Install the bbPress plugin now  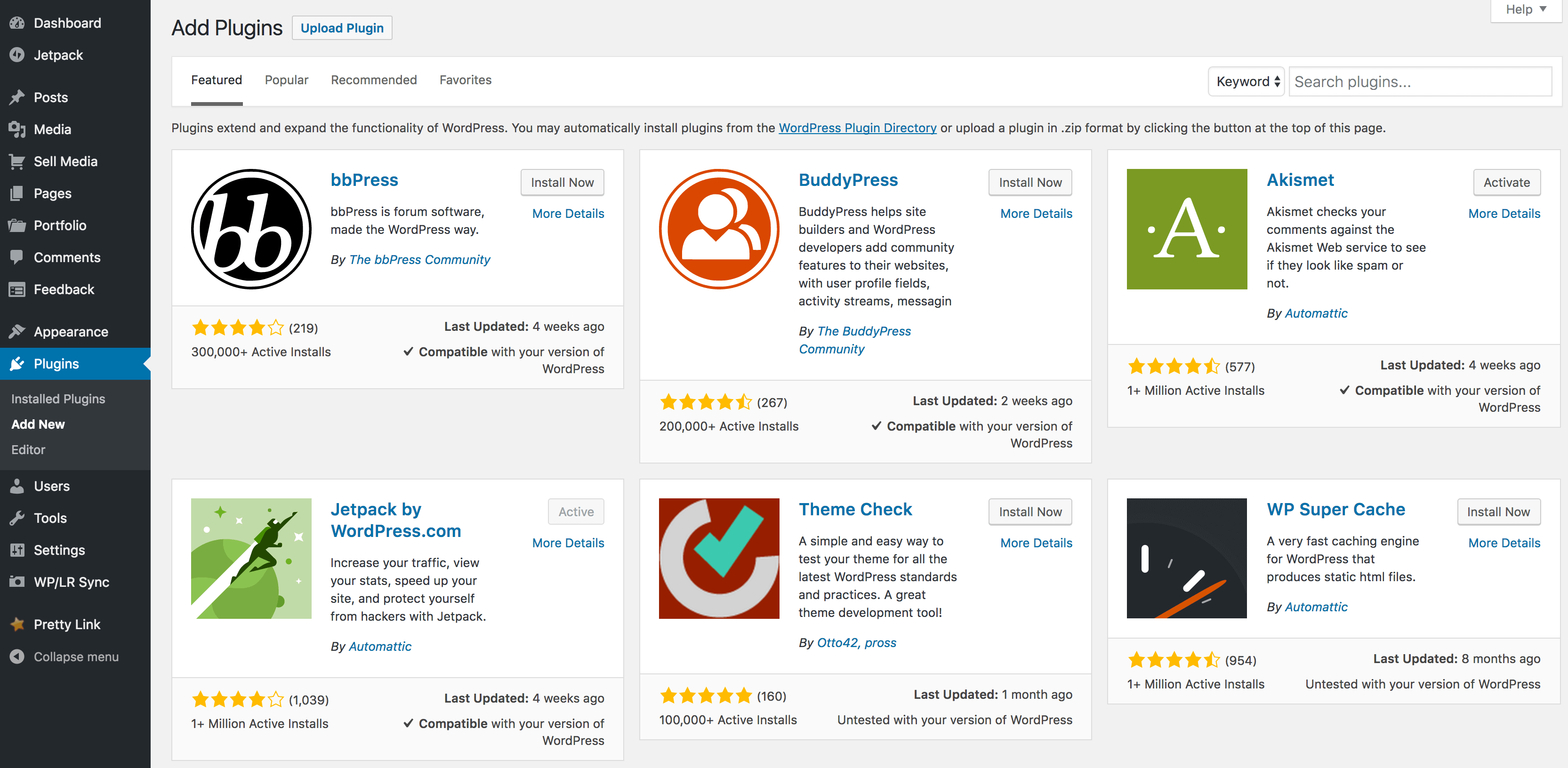tap(562, 182)
